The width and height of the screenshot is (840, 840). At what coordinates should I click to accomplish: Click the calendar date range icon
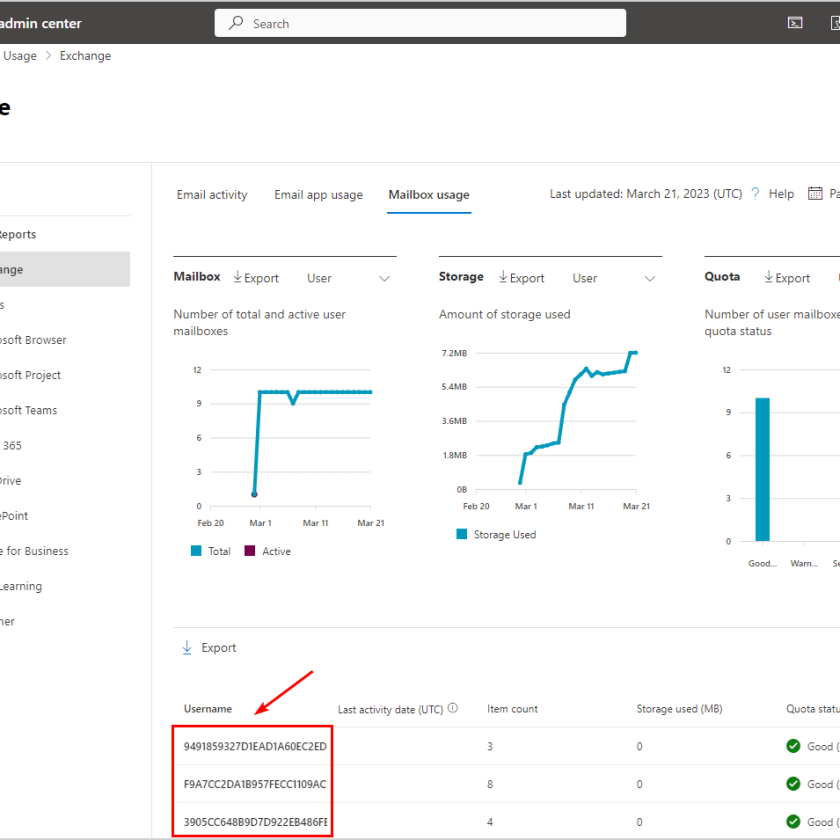(x=815, y=193)
